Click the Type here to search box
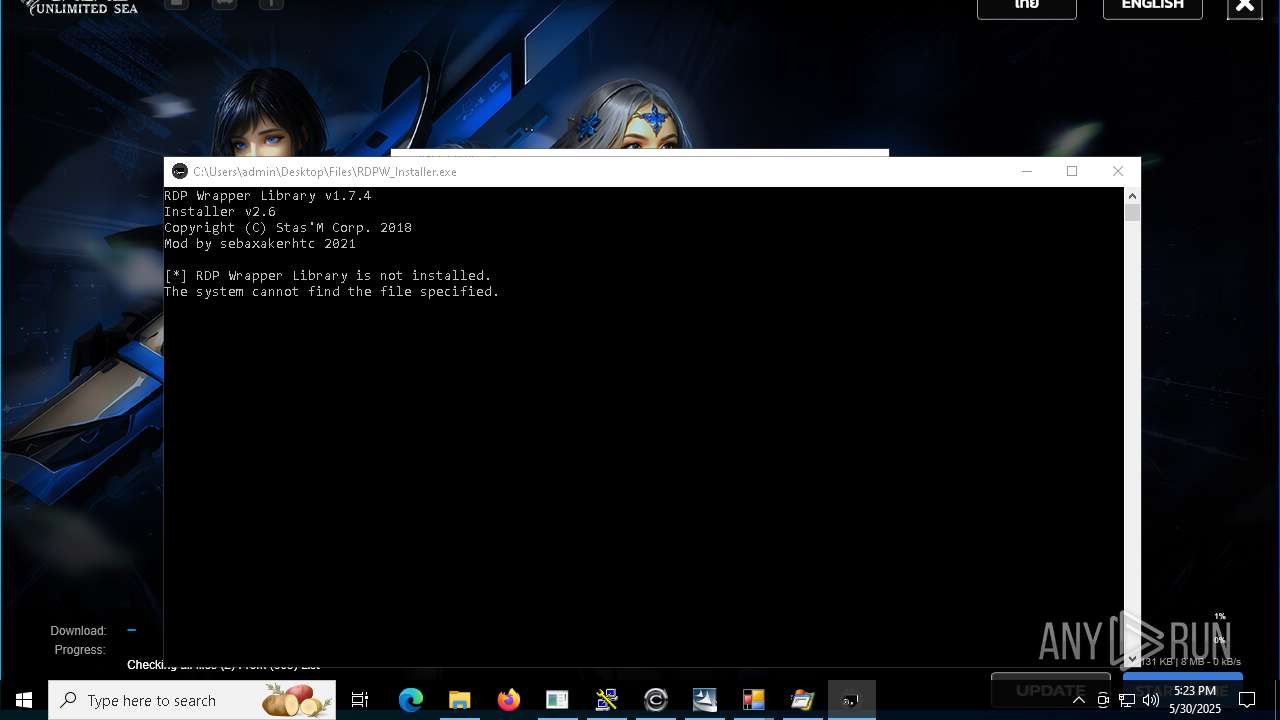The width and height of the screenshot is (1280, 720). click(x=192, y=700)
